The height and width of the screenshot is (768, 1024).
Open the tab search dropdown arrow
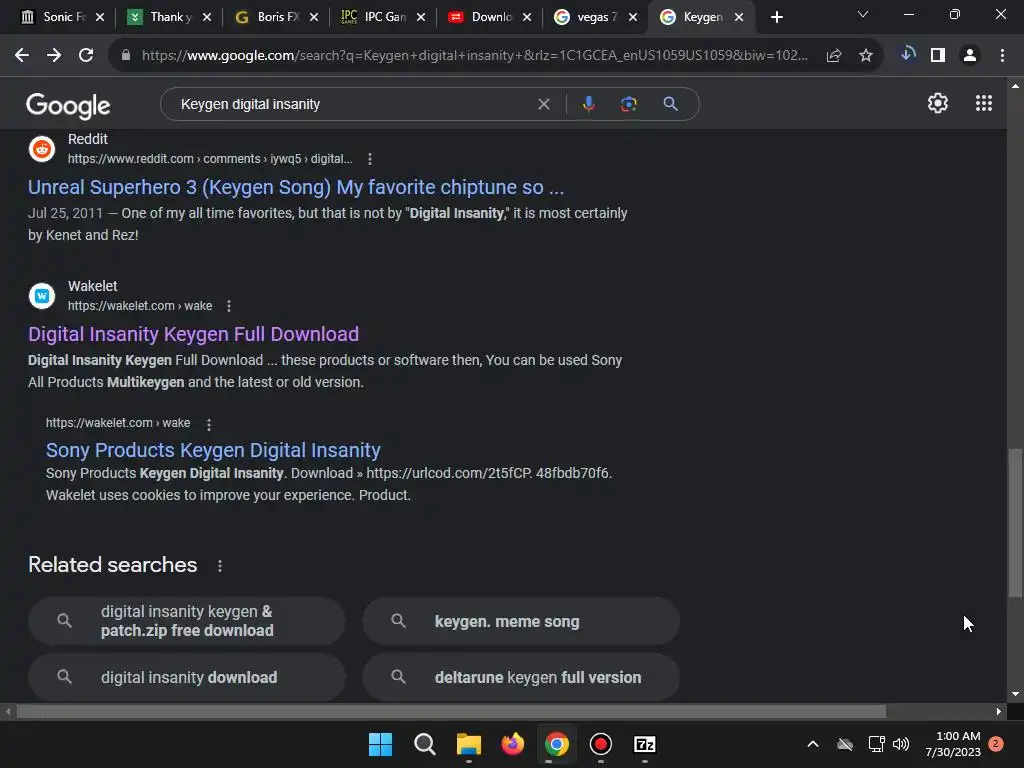tap(863, 14)
